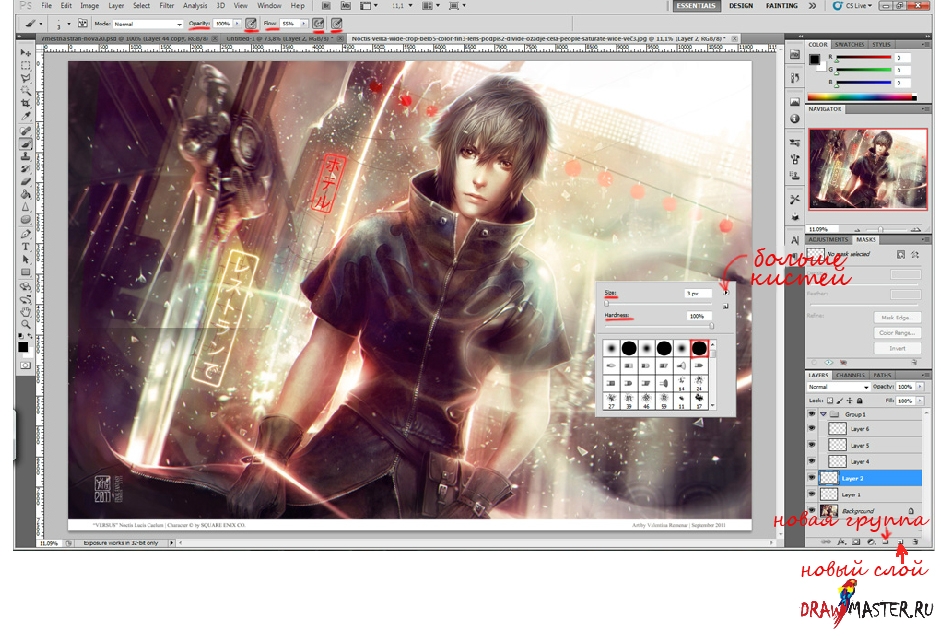The width and height of the screenshot is (941, 636).
Task: Switch to the Swatches tab
Action: [x=849, y=44]
